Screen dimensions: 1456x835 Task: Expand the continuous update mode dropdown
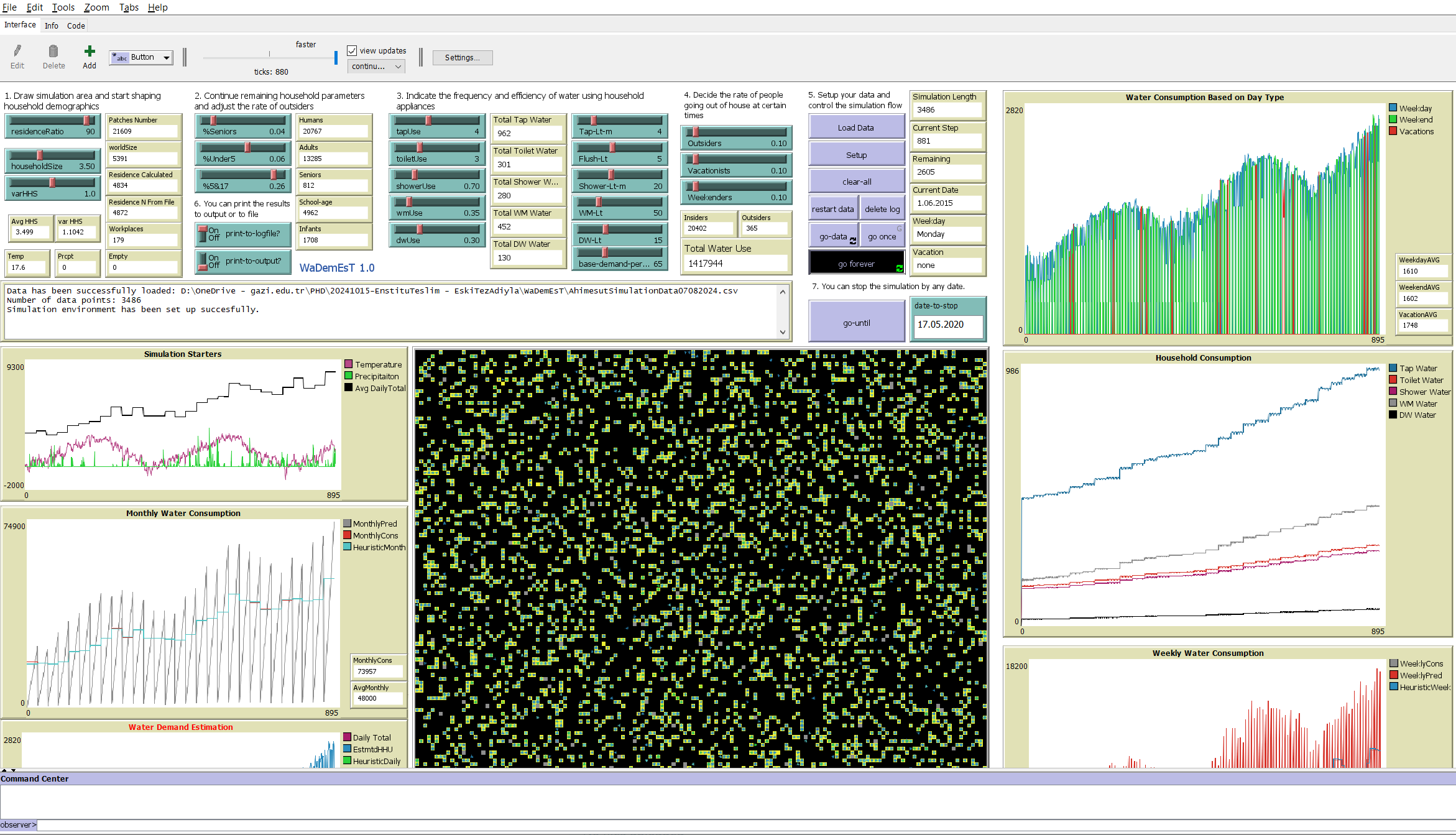pyautogui.click(x=376, y=67)
